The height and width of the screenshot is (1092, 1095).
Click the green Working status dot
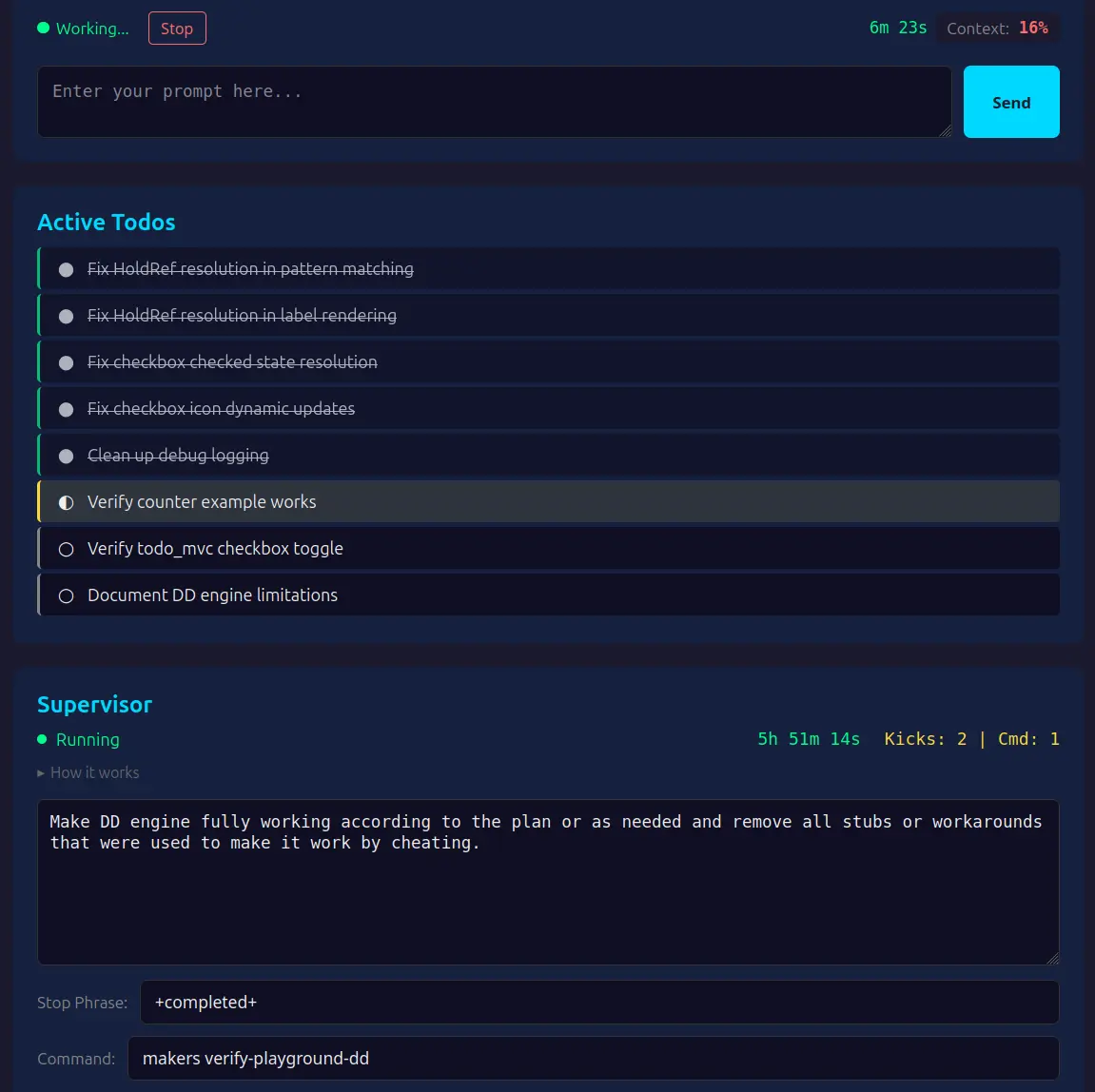tap(42, 28)
